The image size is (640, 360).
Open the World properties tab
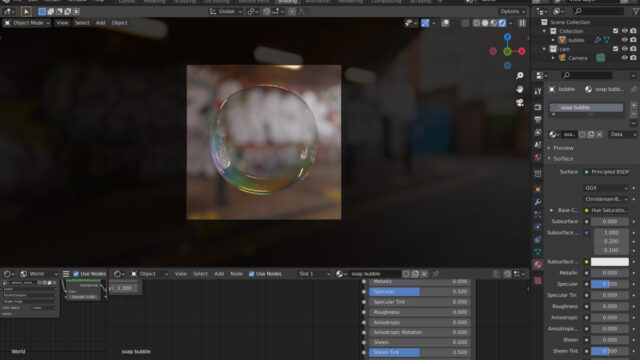[538, 158]
